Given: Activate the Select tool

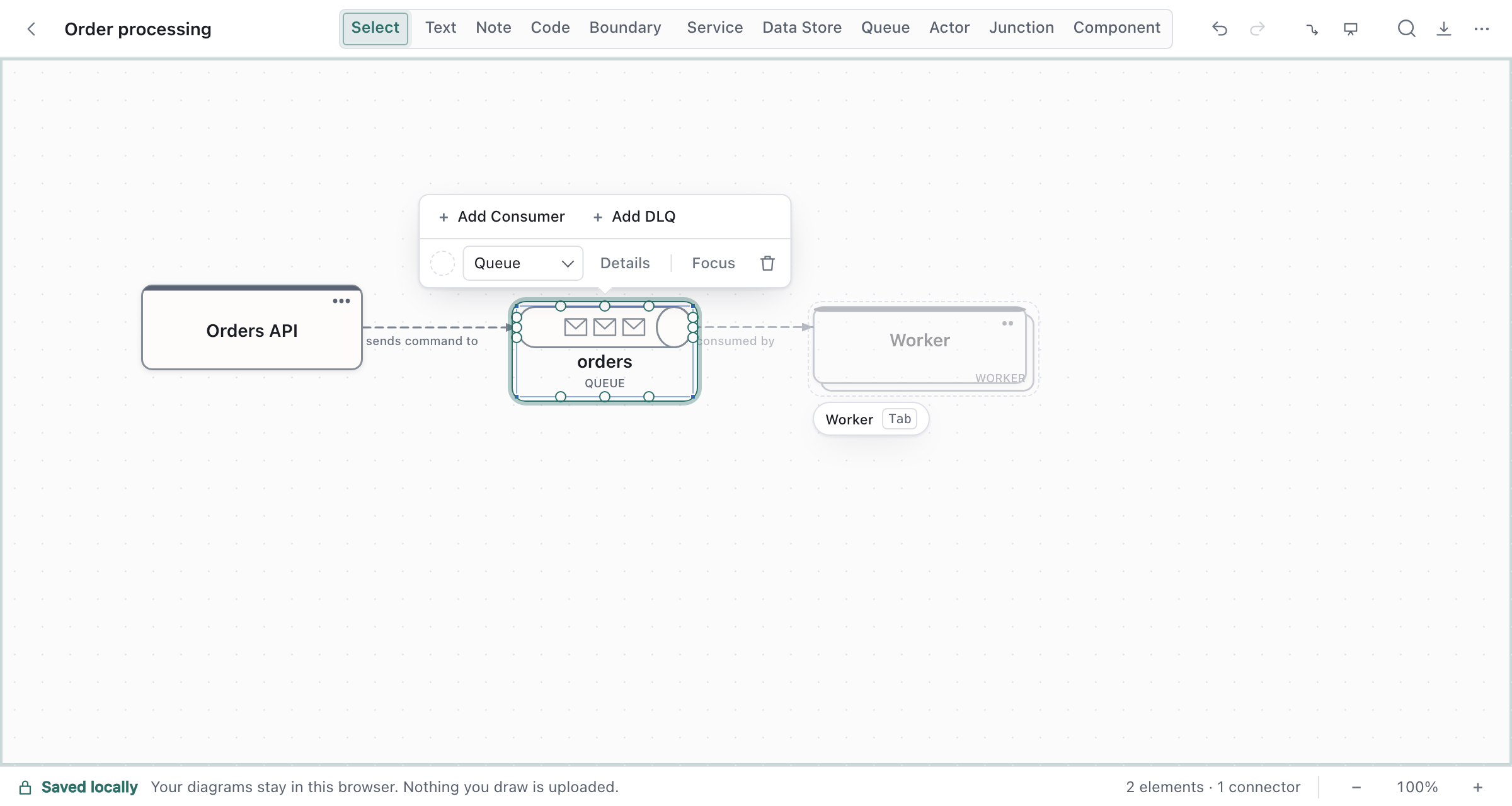Looking at the screenshot, I should [x=375, y=28].
